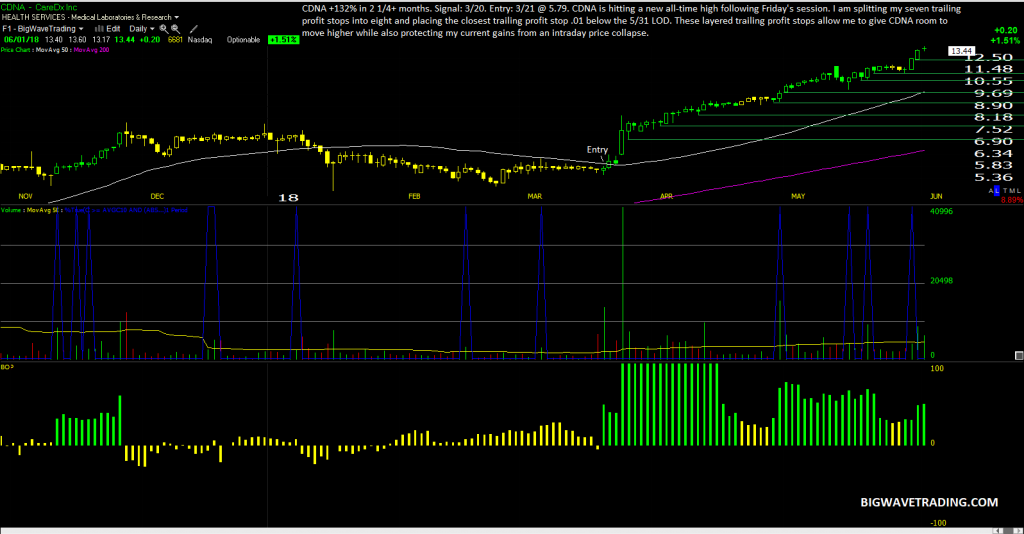
Task: Click the 7.52 price level label
Action: tap(993, 129)
